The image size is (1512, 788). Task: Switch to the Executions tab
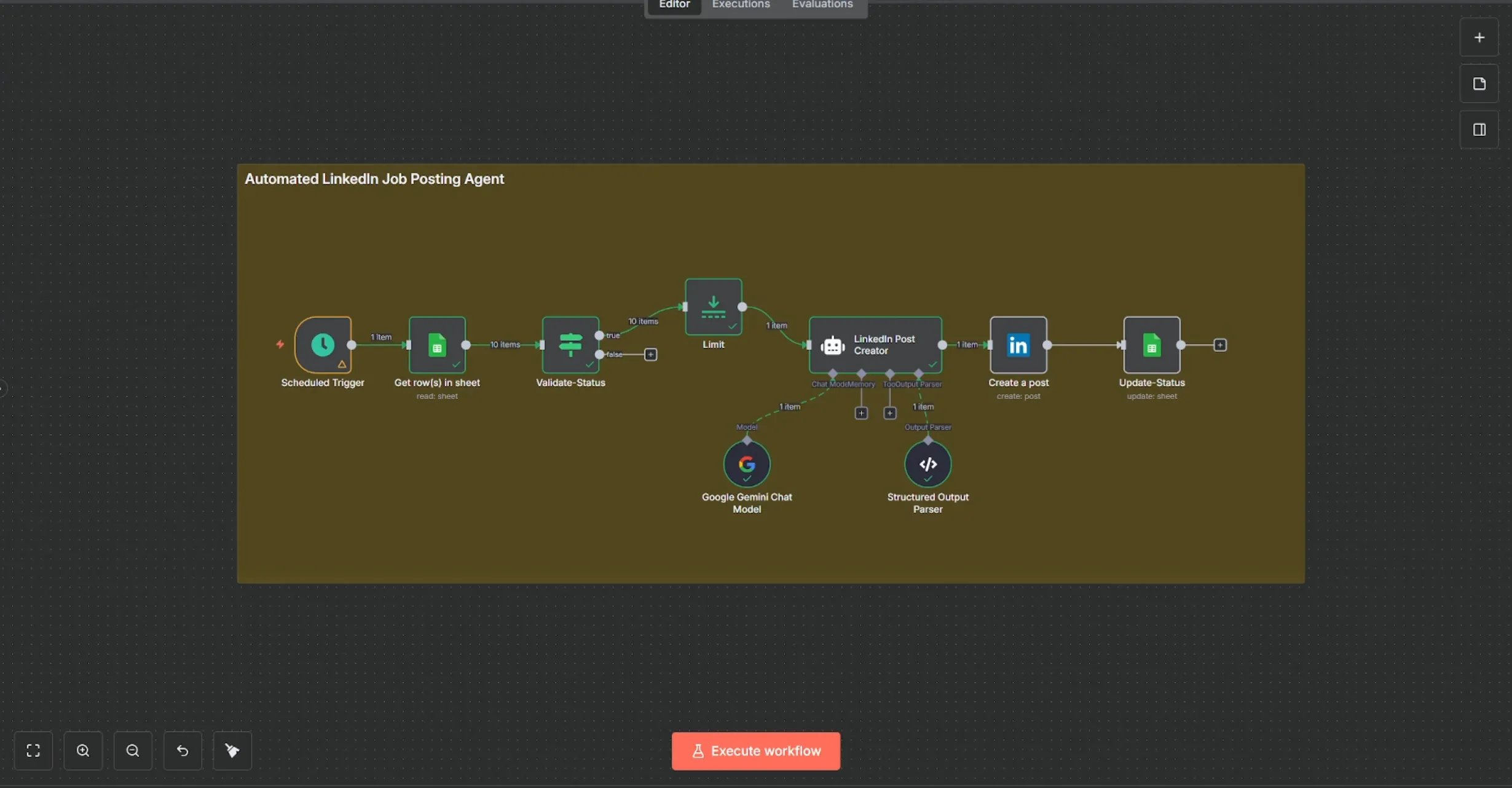pyautogui.click(x=741, y=5)
